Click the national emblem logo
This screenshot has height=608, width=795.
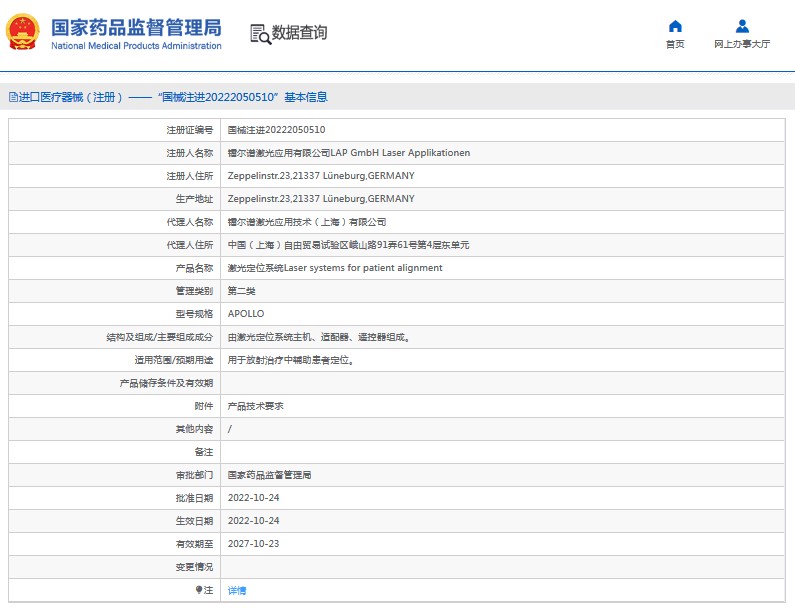(x=22, y=32)
